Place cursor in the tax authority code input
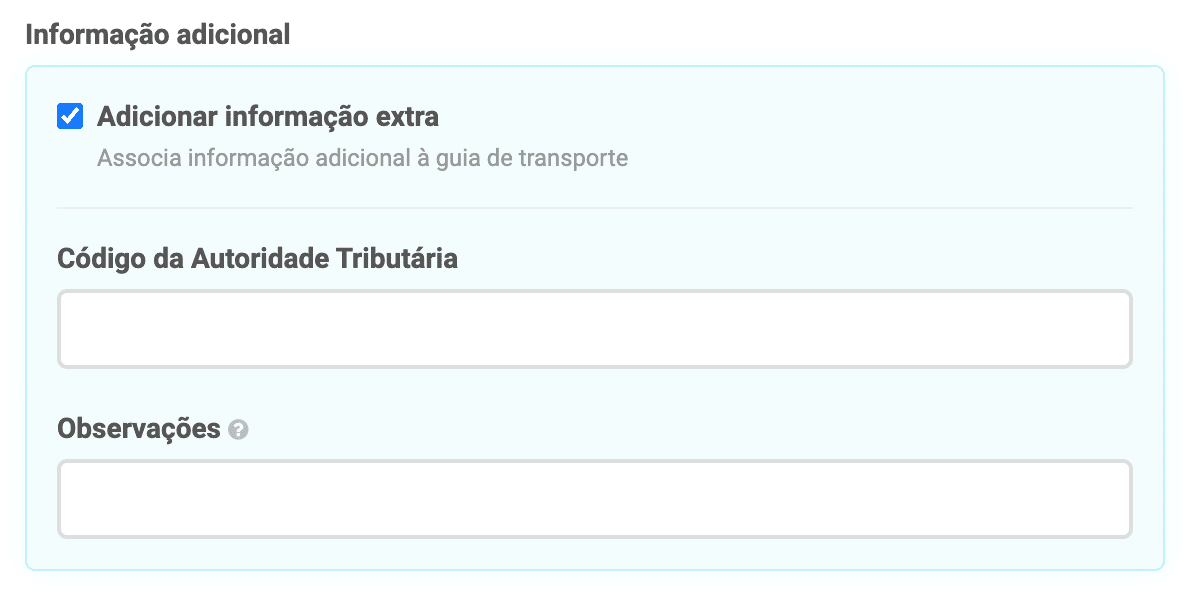 [x=594, y=329]
